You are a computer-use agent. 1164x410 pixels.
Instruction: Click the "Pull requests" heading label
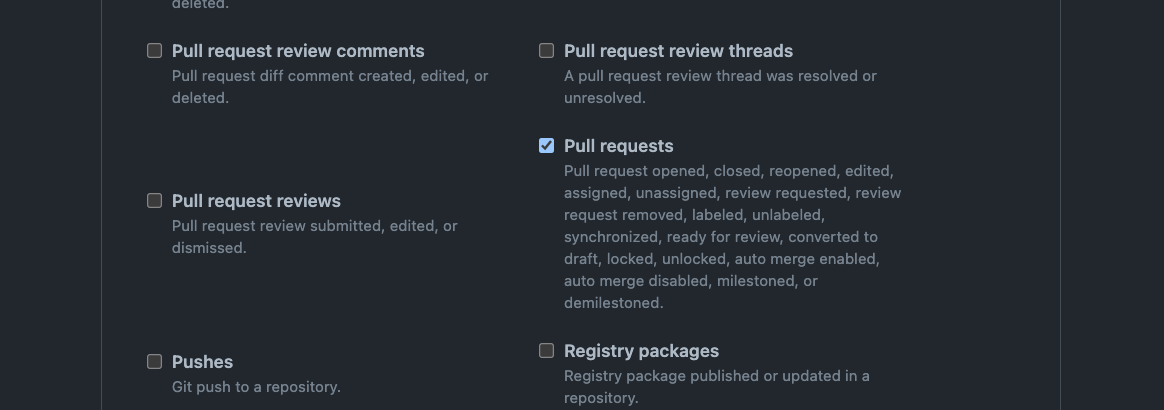[x=618, y=146]
